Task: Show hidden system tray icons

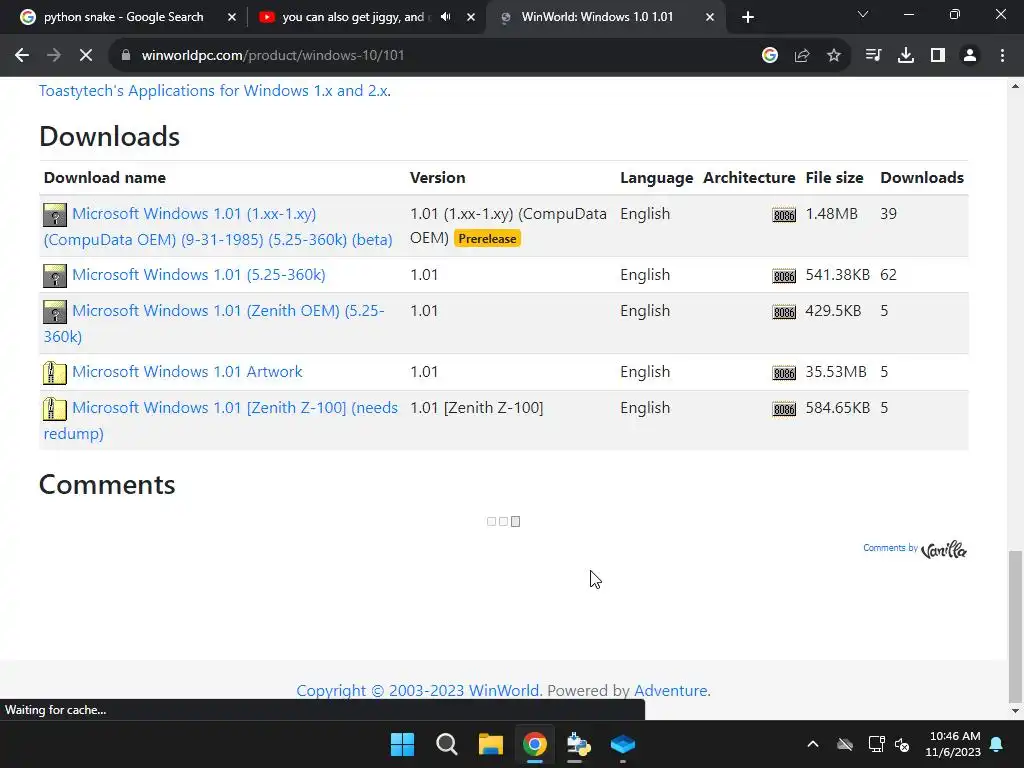Action: (812, 744)
